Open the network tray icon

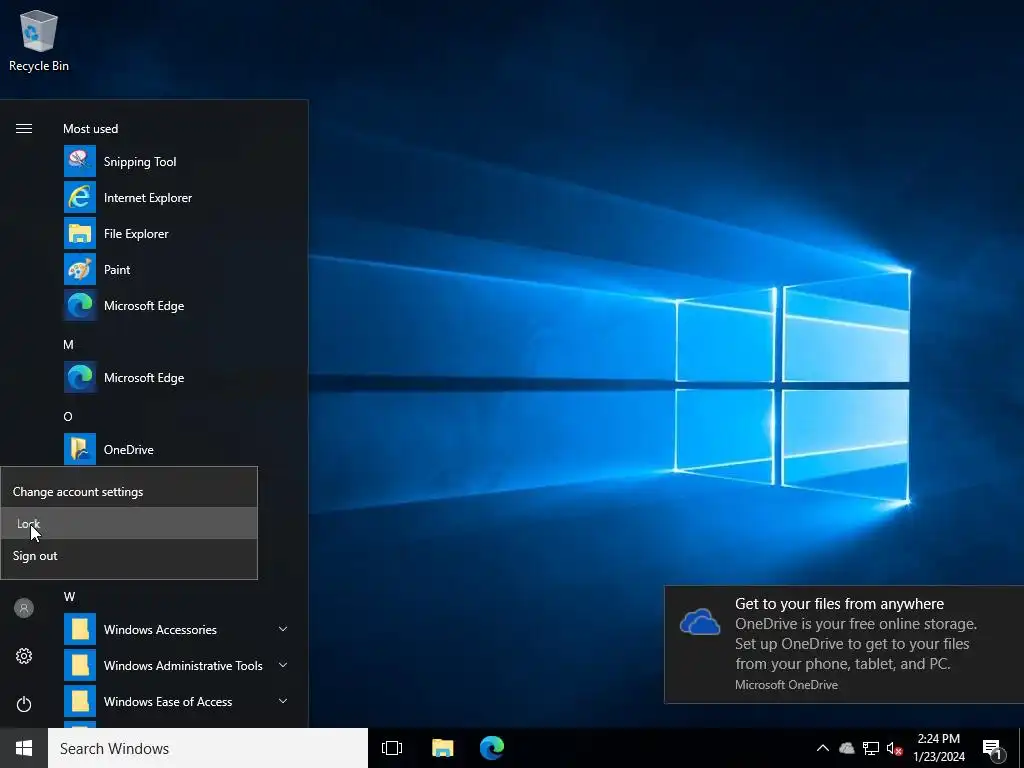pyautogui.click(x=871, y=748)
